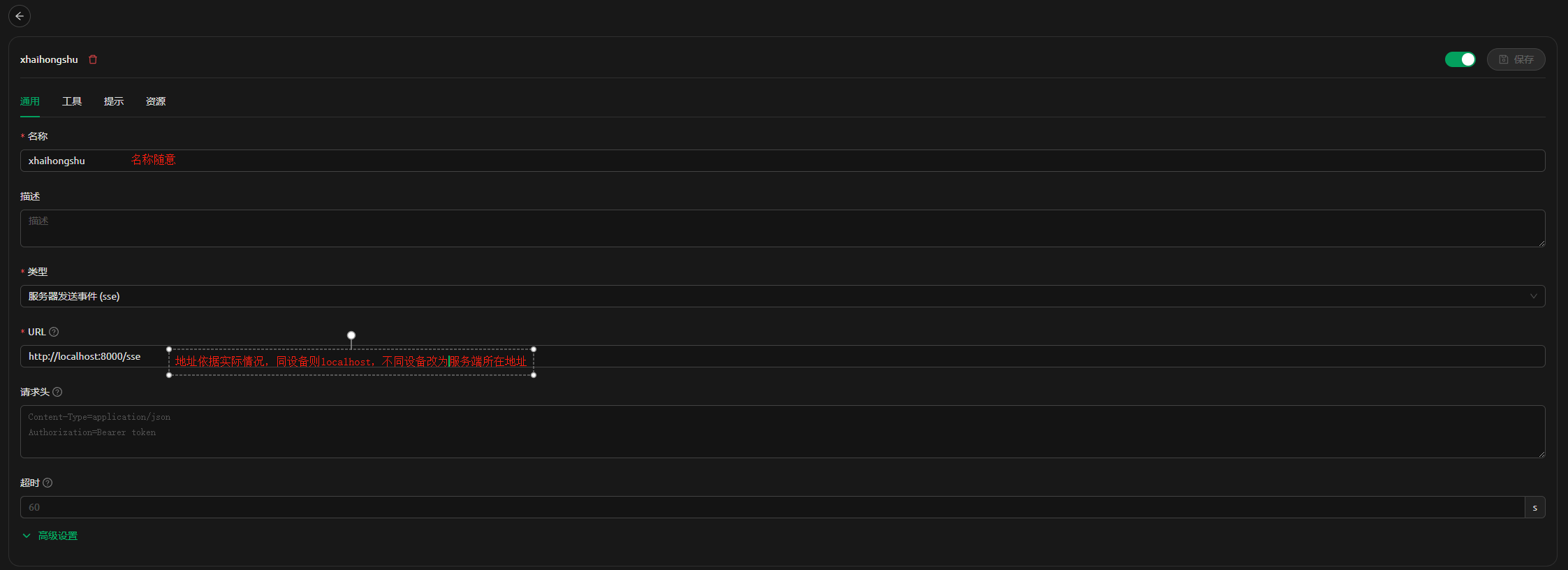
Task: Click the back arrow icon
Action: [20, 16]
